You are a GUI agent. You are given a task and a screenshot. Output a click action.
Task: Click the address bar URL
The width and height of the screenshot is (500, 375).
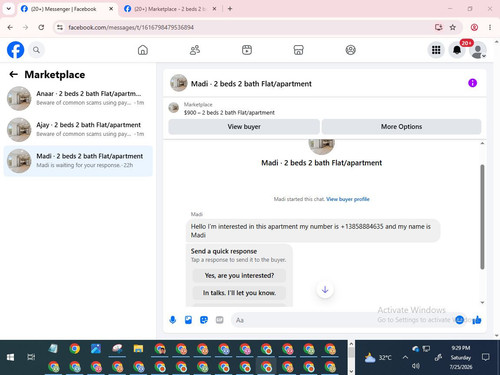pyautogui.click(x=131, y=27)
